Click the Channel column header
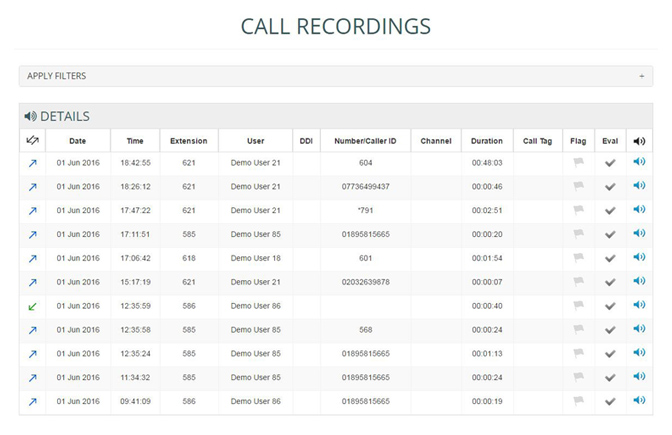Viewport: 672px width, 435px height. coord(436,141)
